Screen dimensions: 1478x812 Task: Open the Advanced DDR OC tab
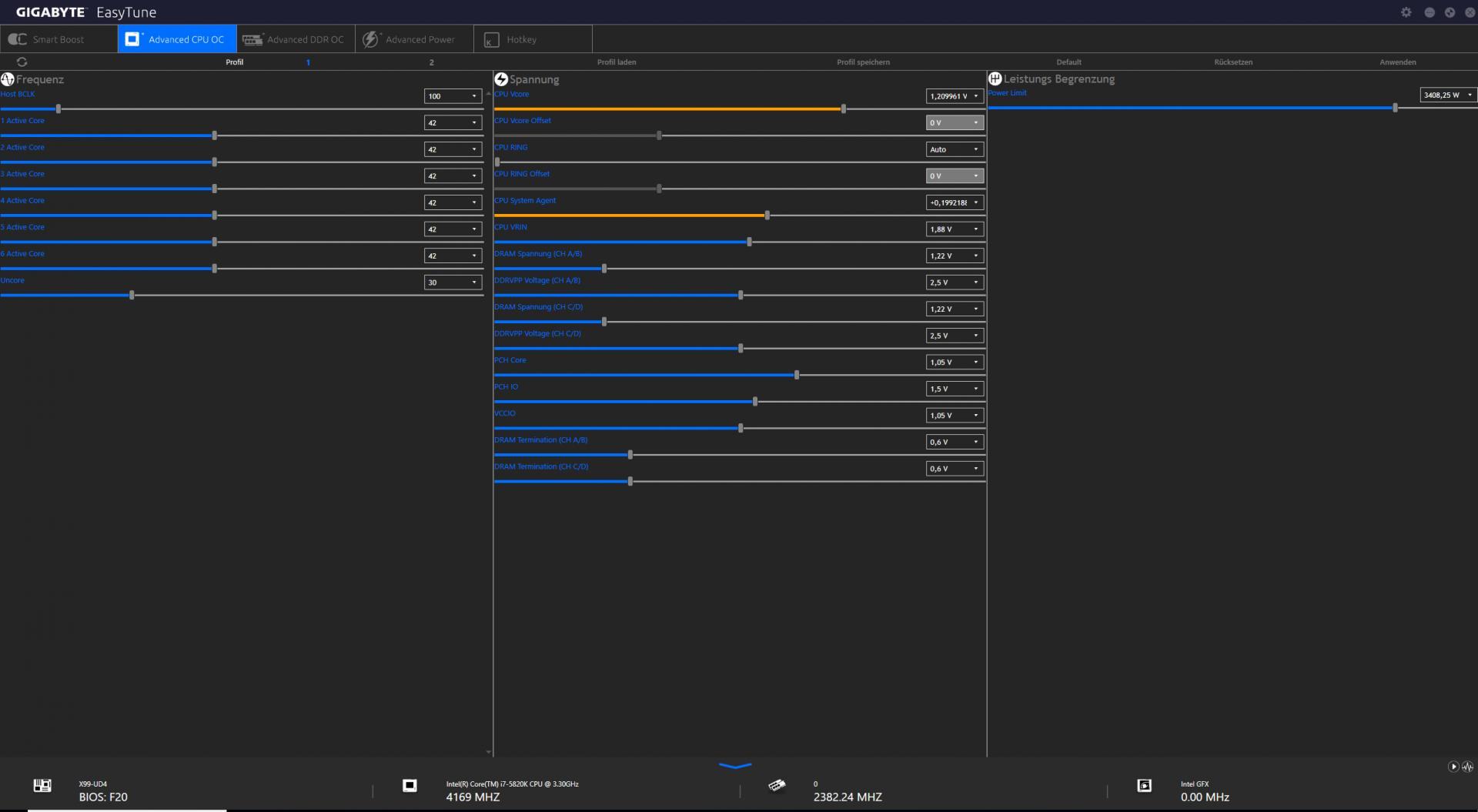point(296,39)
